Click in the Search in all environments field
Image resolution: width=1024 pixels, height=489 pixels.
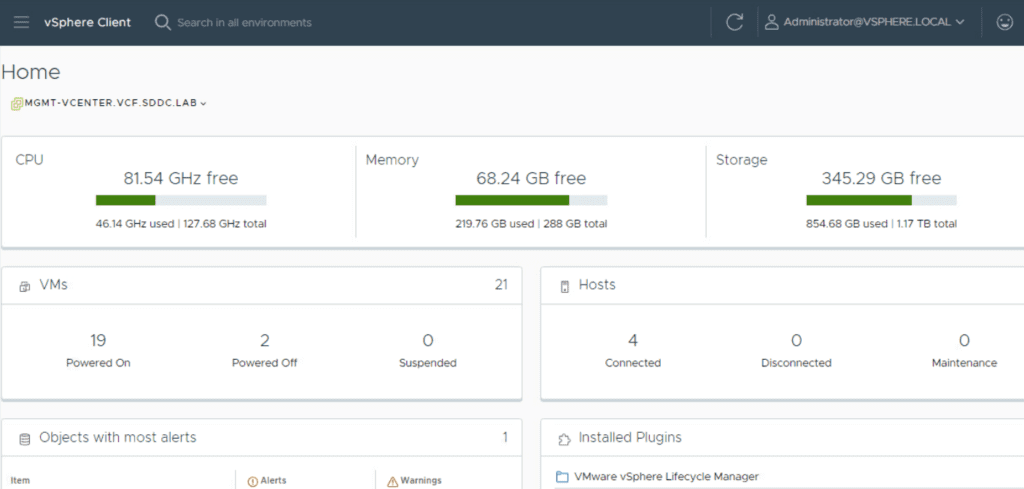(x=244, y=22)
